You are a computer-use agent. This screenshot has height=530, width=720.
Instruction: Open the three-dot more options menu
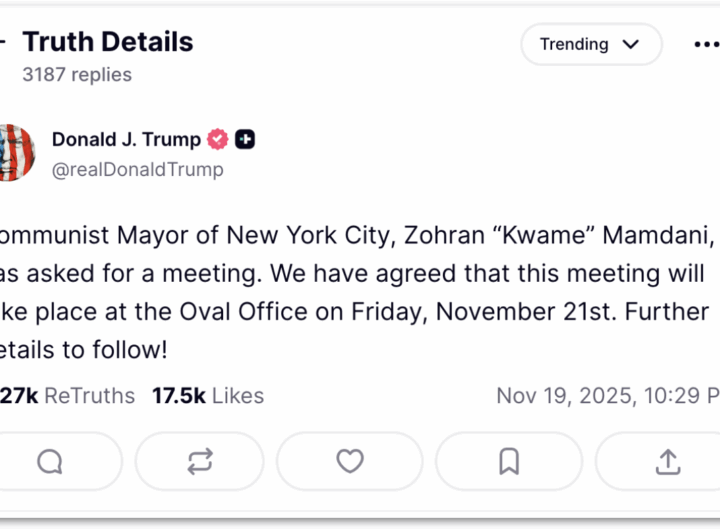point(706,45)
